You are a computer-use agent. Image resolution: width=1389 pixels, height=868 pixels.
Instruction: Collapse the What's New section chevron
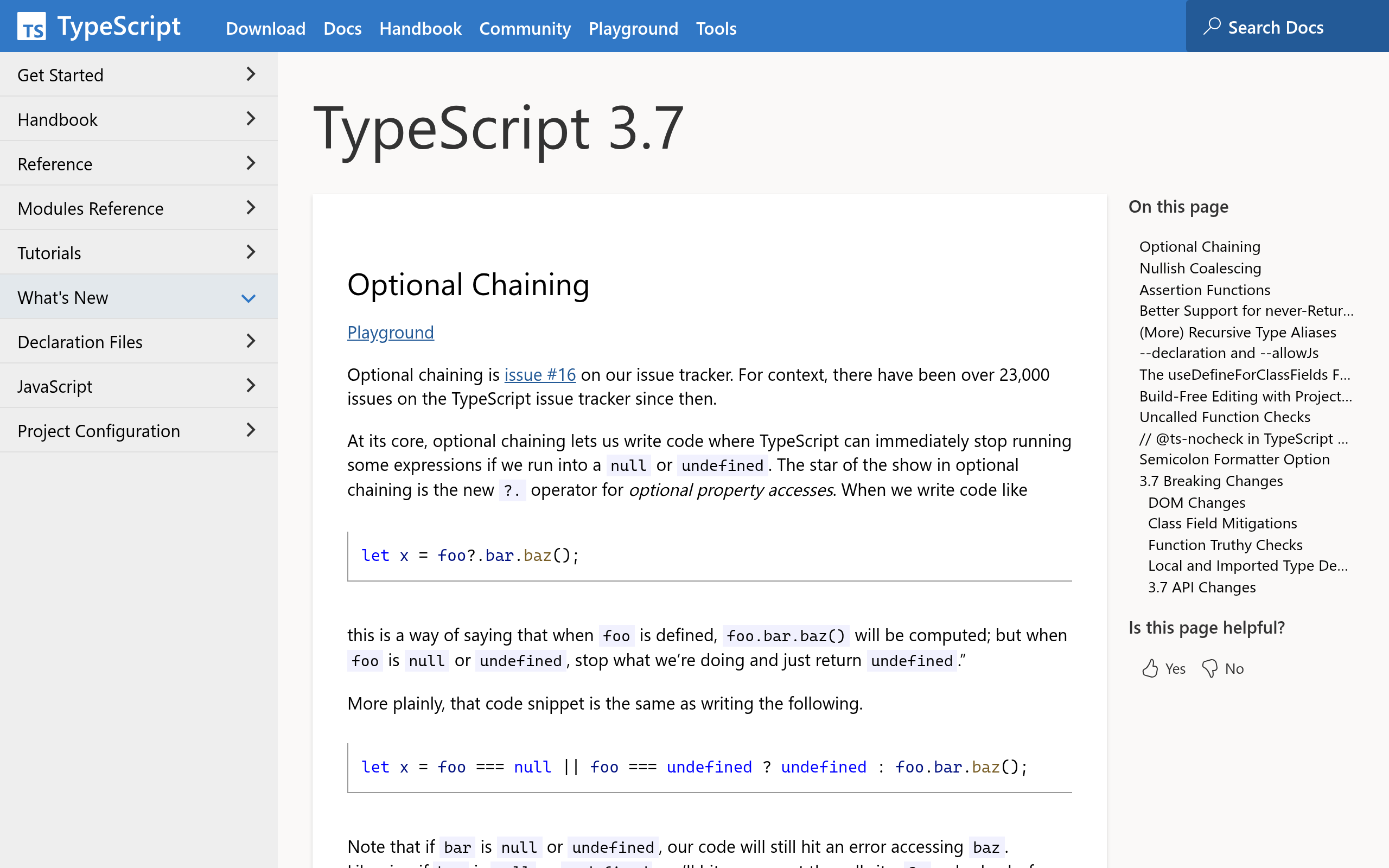click(249, 298)
